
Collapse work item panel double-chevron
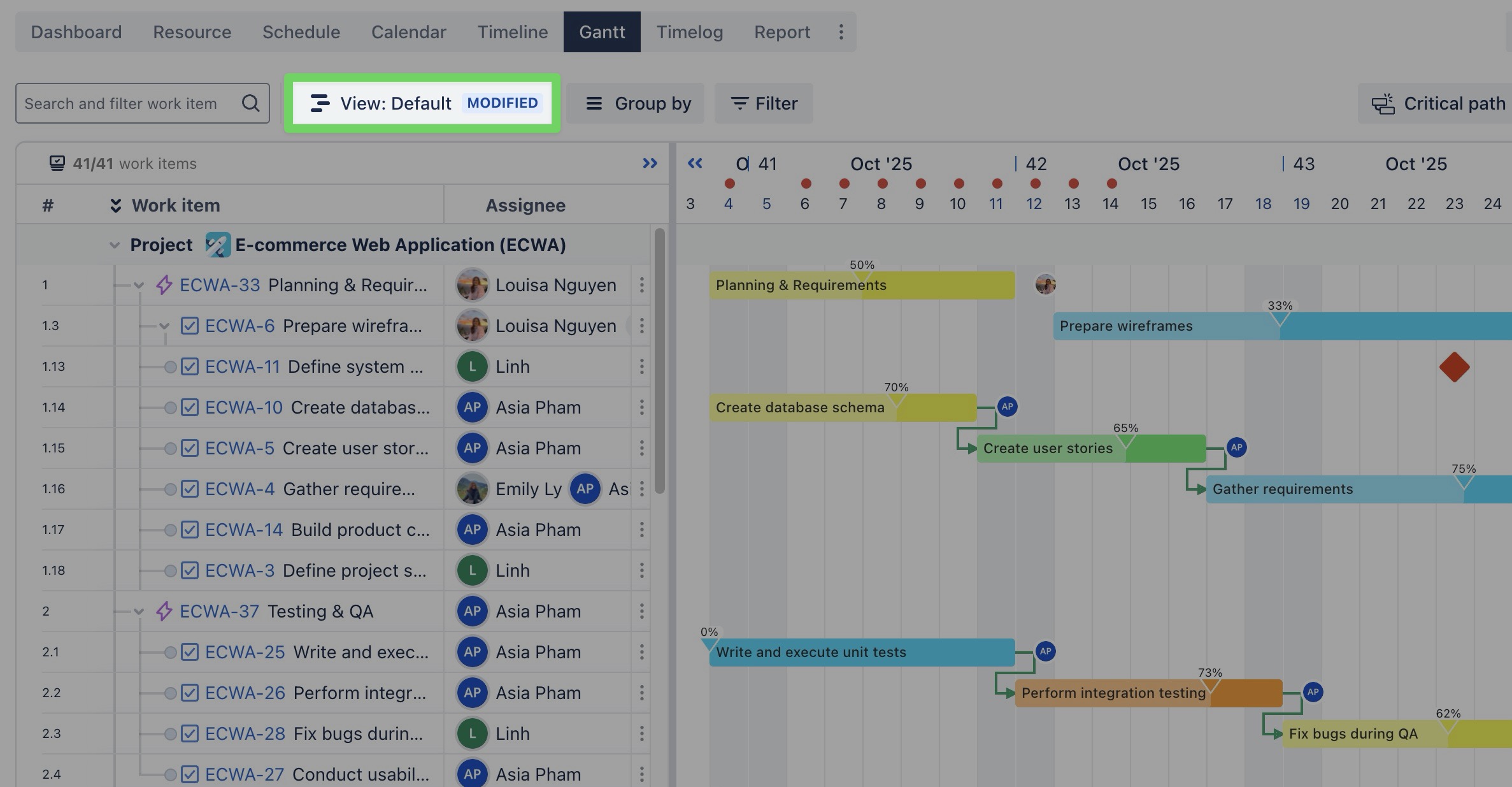point(650,164)
